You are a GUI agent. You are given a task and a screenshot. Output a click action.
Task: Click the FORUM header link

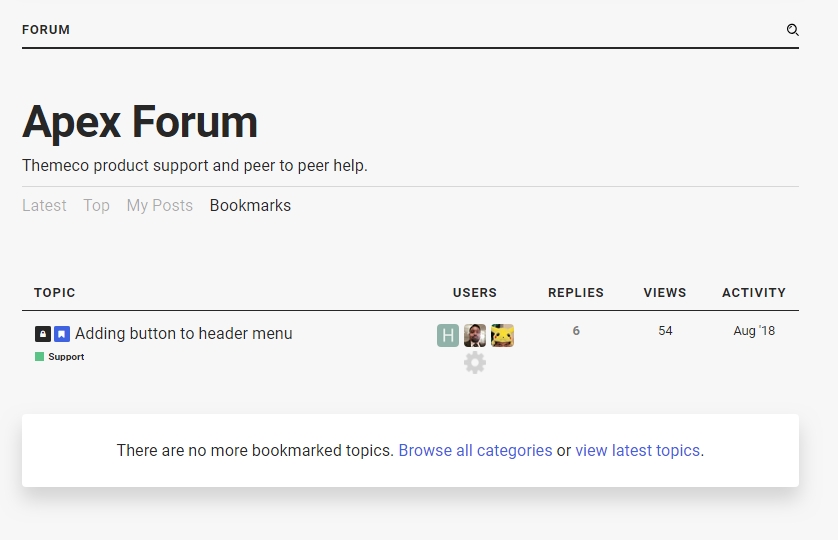tap(46, 30)
